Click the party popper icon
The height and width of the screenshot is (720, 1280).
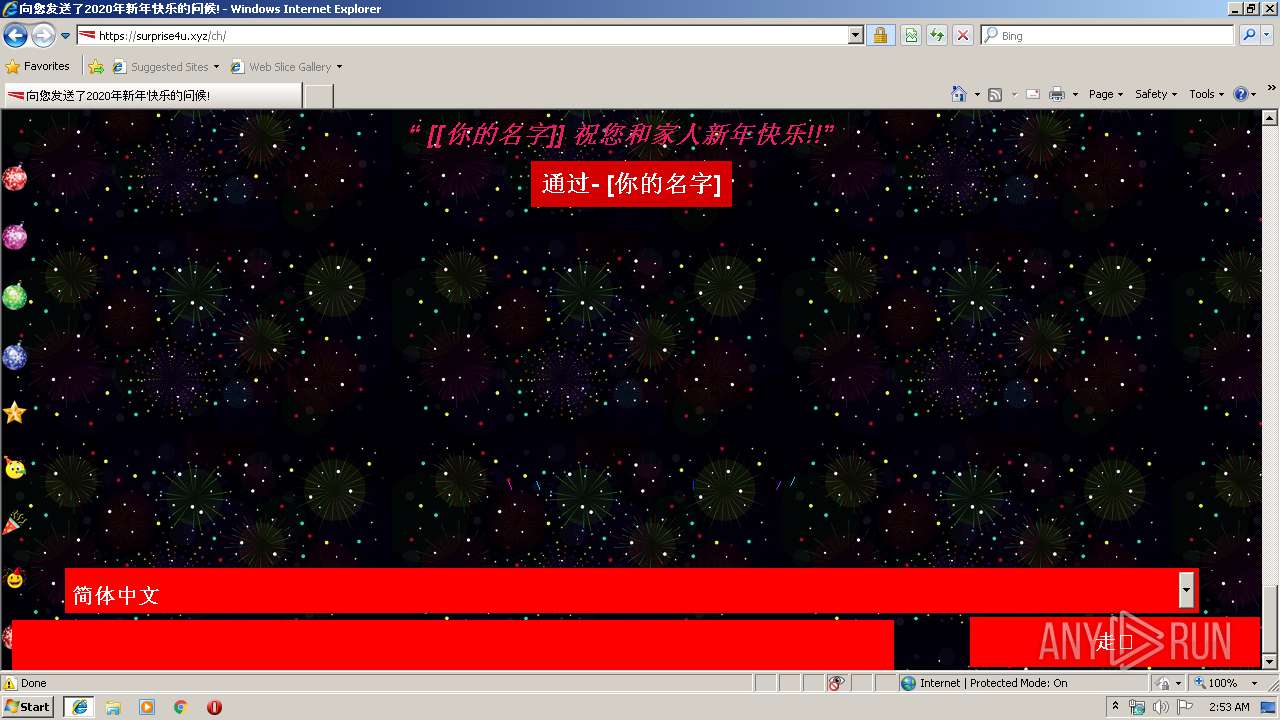14,523
